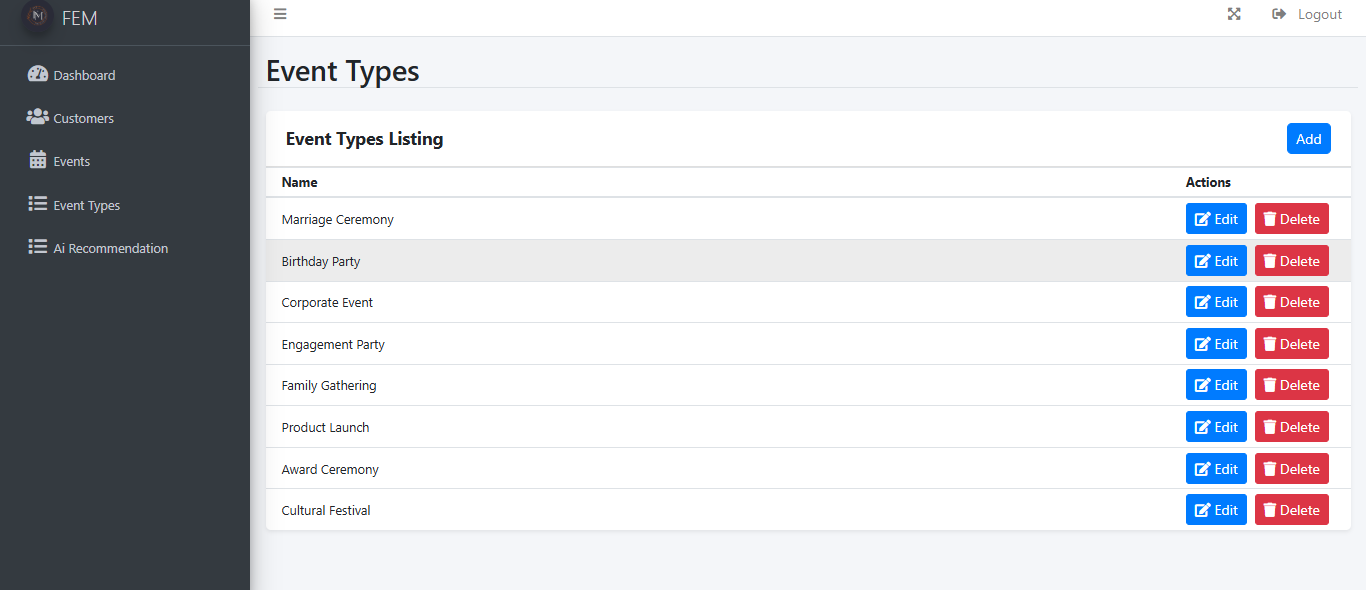The width and height of the screenshot is (1366, 590).
Task: Delete the Engagement Party entry
Action: pos(1292,344)
